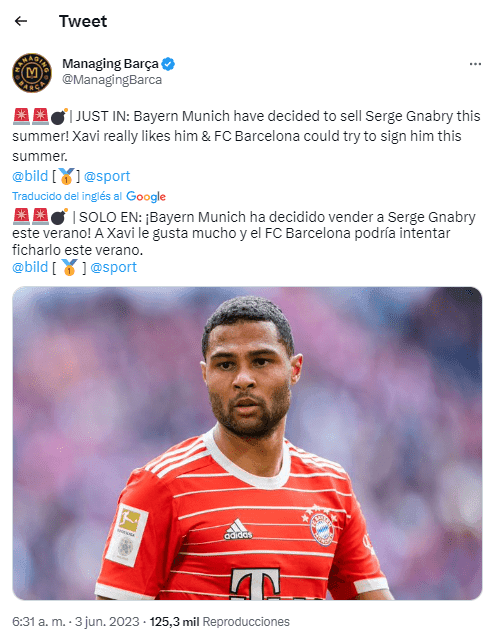Open @bild mention in Spanish translation
Viewport: 491px width, 643px height.
tap(30, 267)
